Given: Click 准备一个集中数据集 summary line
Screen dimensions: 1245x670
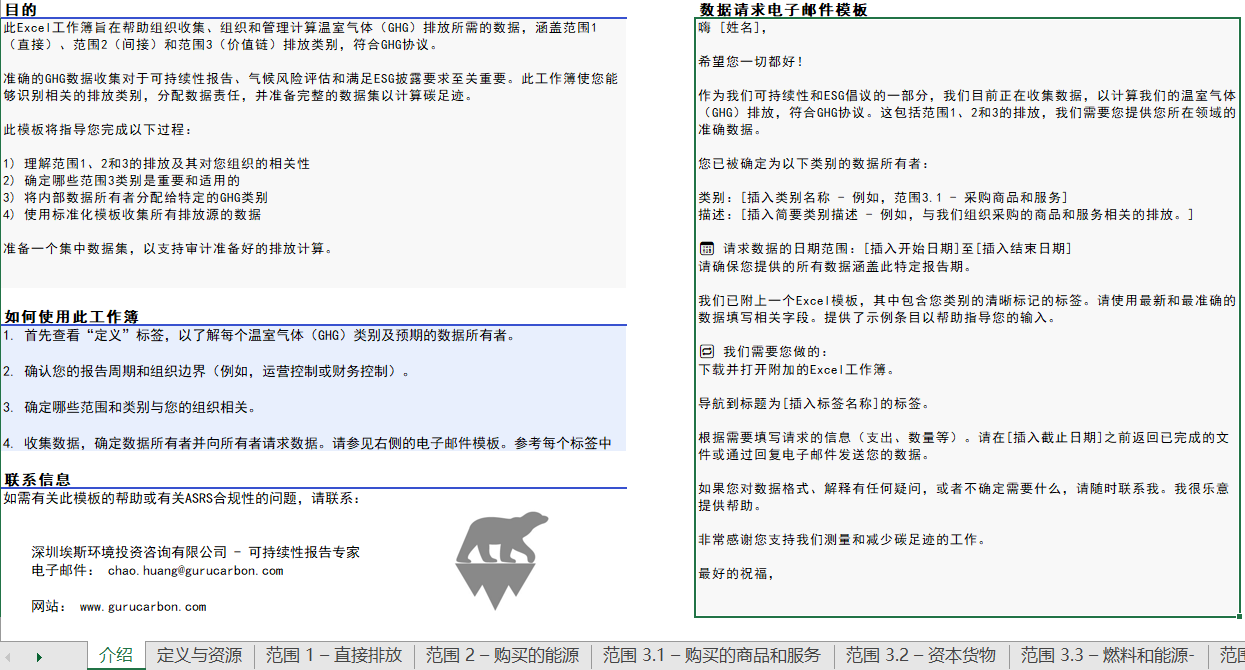Looking at the screenshot, I should [168, 249].
